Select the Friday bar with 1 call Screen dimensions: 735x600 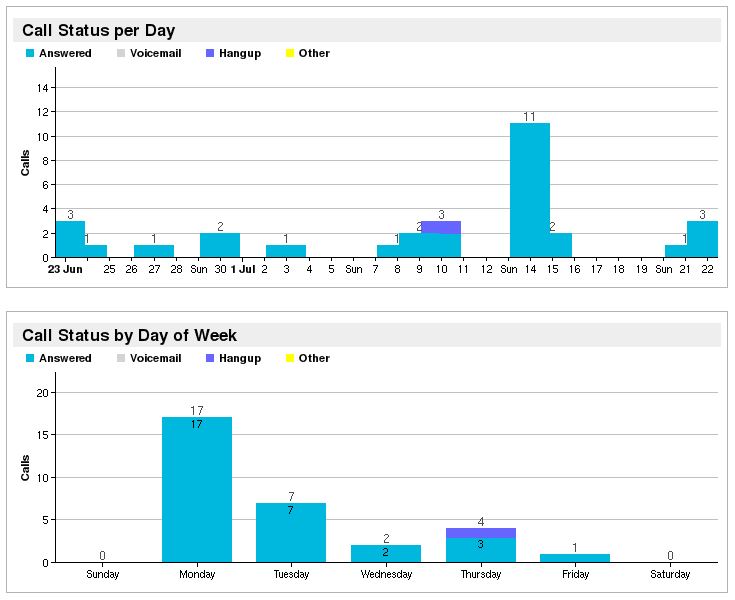click(x=575, y=558)
